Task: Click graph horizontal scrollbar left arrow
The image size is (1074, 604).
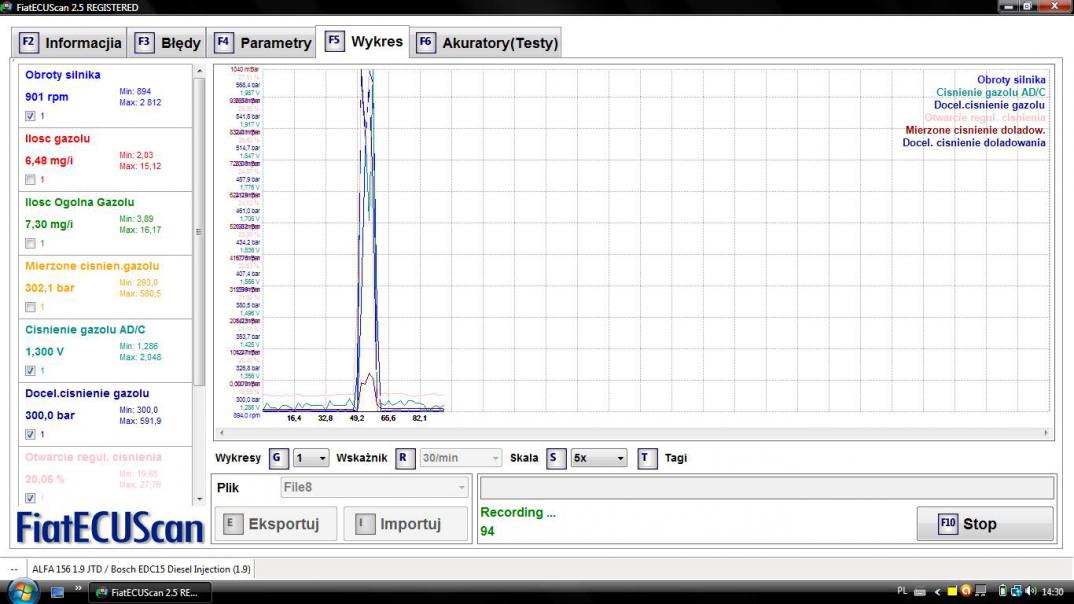Action: coord(221,433)
